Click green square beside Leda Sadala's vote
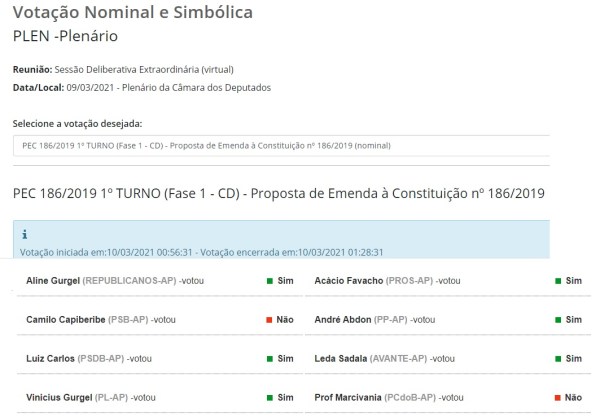 point(558,358)
